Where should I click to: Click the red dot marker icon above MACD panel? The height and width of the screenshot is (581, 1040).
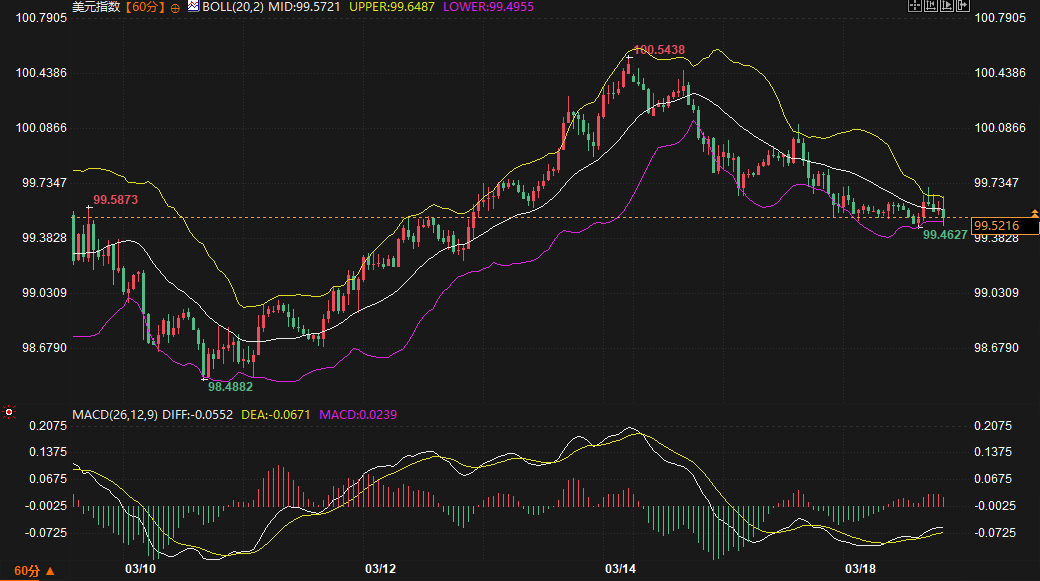pos(9,411)
